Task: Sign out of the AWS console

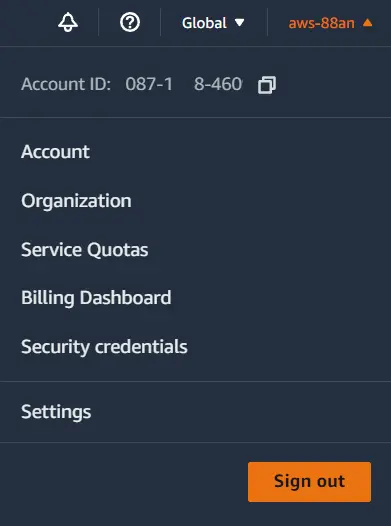Action: tap(310, 482)
